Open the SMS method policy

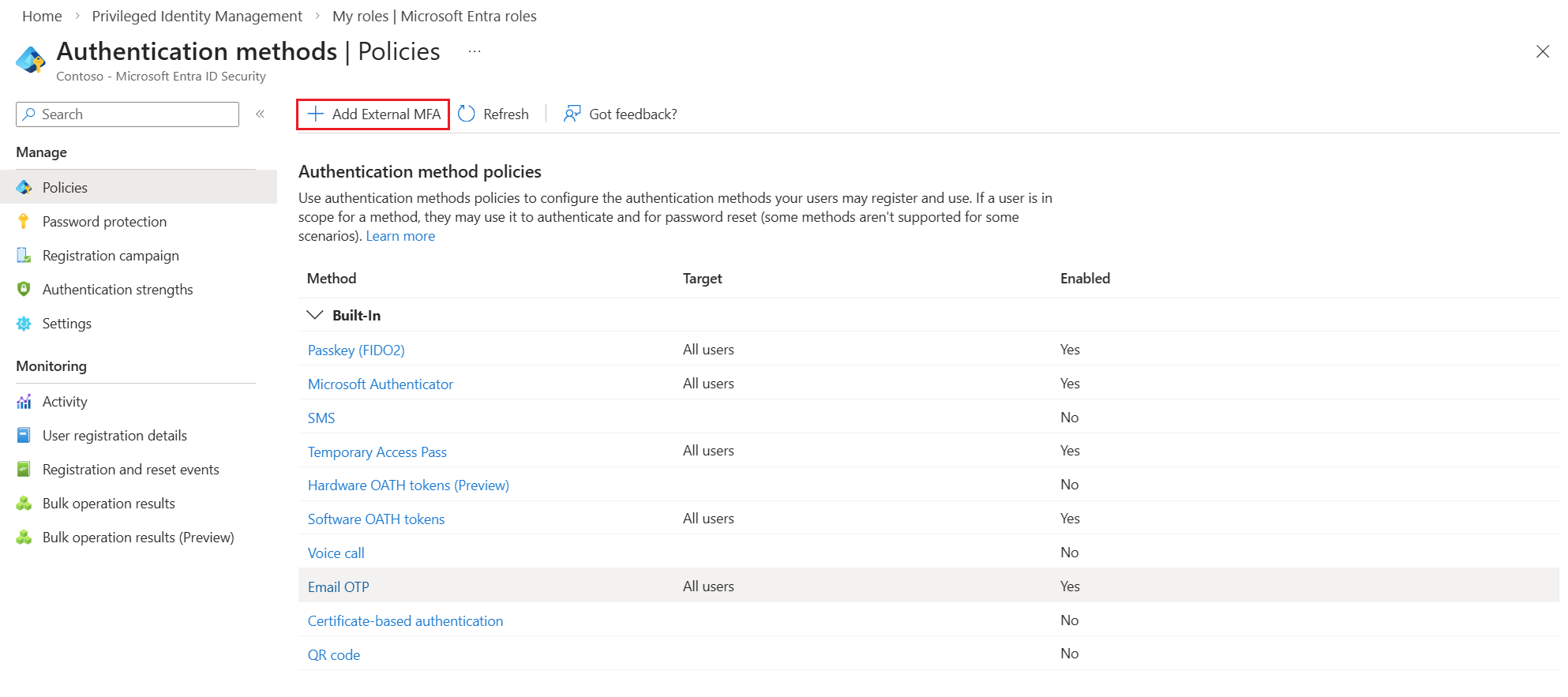[321, 418]
